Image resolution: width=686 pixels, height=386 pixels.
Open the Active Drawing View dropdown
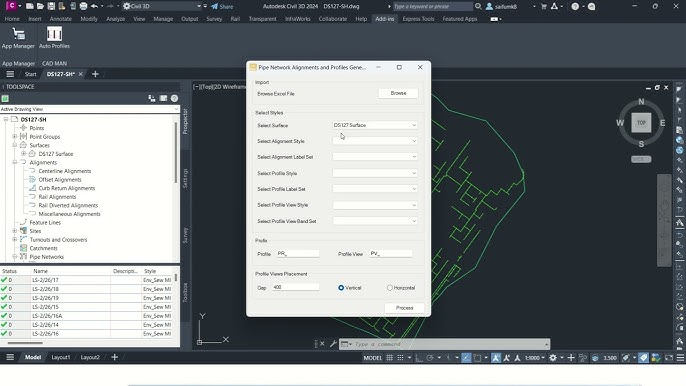click(x=90, y=109)
